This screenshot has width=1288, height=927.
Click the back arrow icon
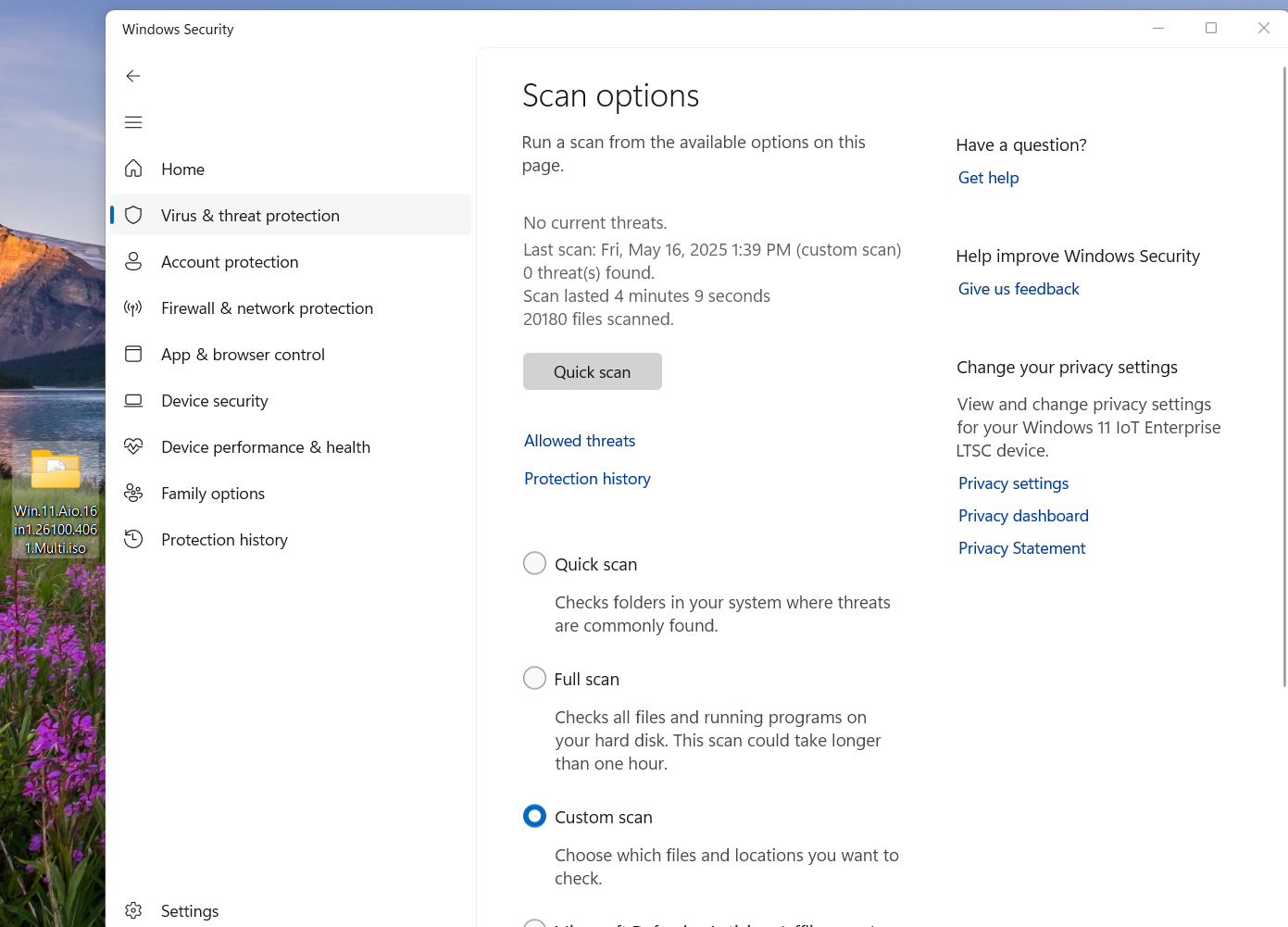pyautogui.click(x=133, y=76)
